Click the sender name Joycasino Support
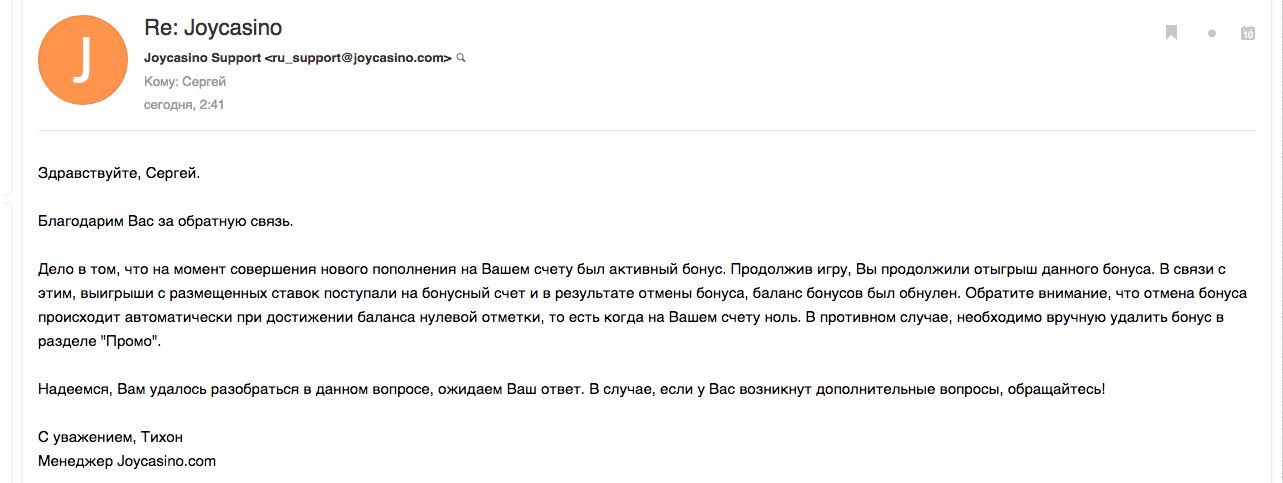 202,58
